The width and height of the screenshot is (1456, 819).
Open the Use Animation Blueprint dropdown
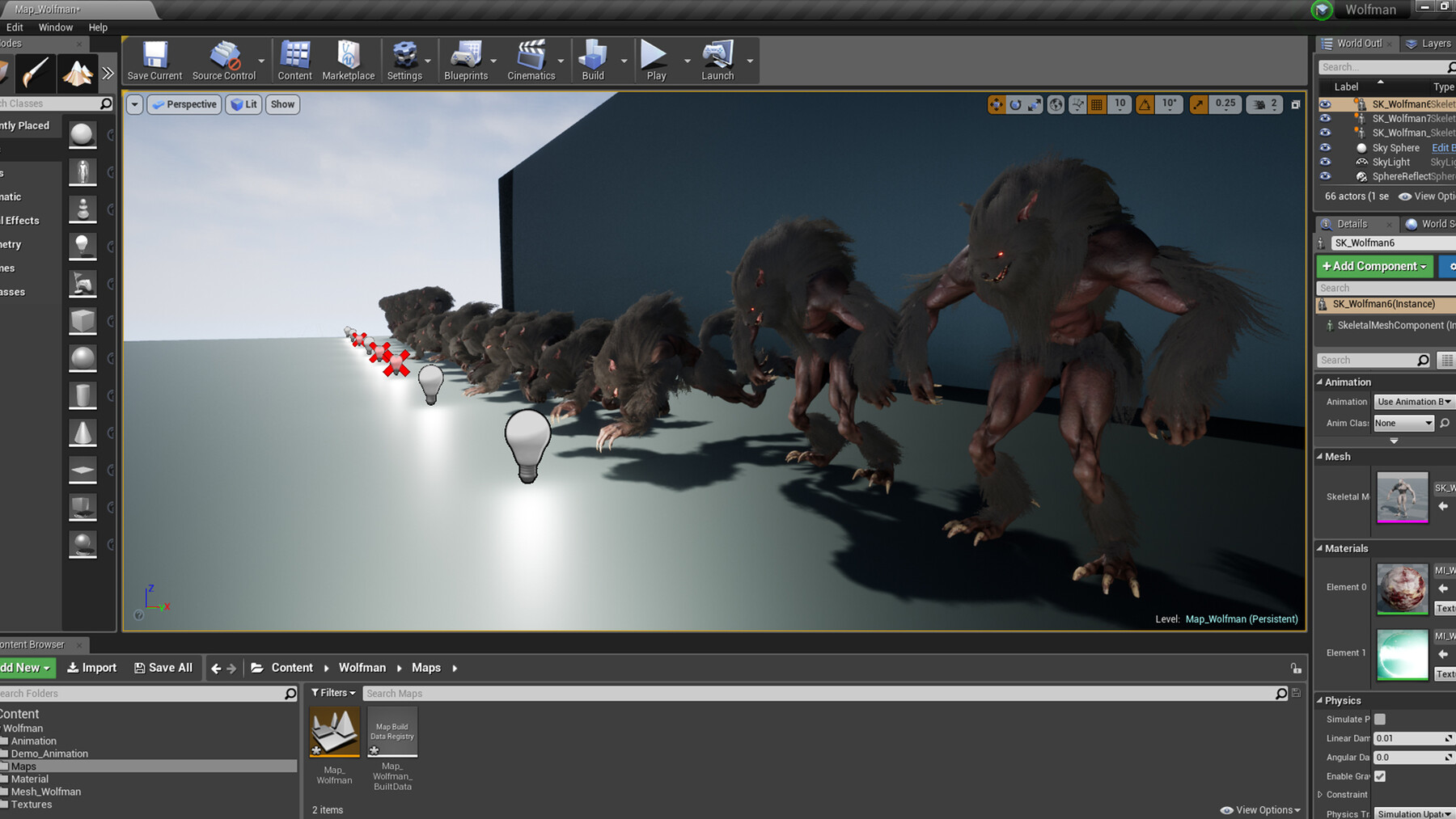(x=1414, y=402)
